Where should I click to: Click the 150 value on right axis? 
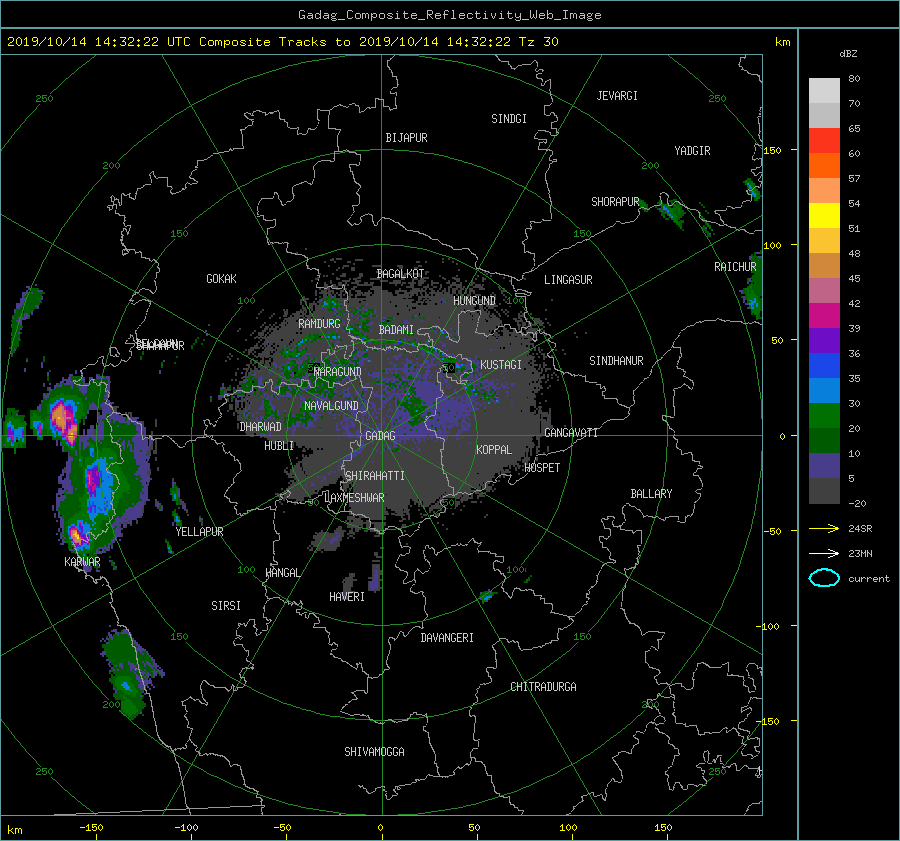(x=772, y=150)
